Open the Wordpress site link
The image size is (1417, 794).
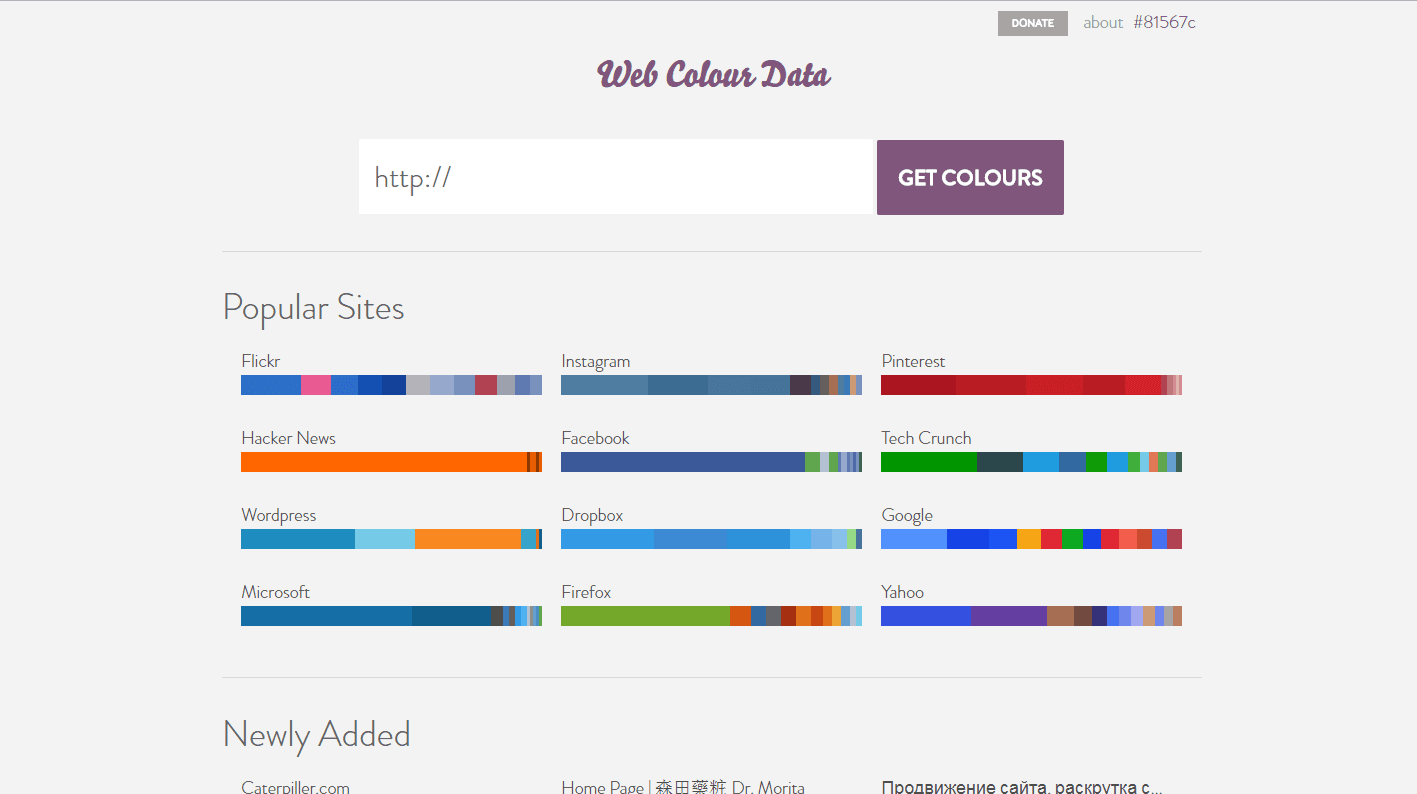coord(278,515)
